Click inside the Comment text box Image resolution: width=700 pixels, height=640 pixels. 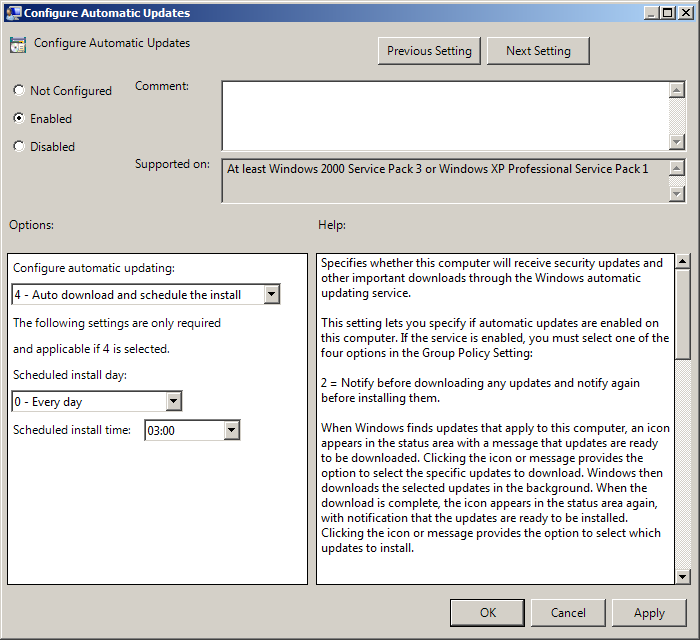pyautogui.click(x=444, y=115)
